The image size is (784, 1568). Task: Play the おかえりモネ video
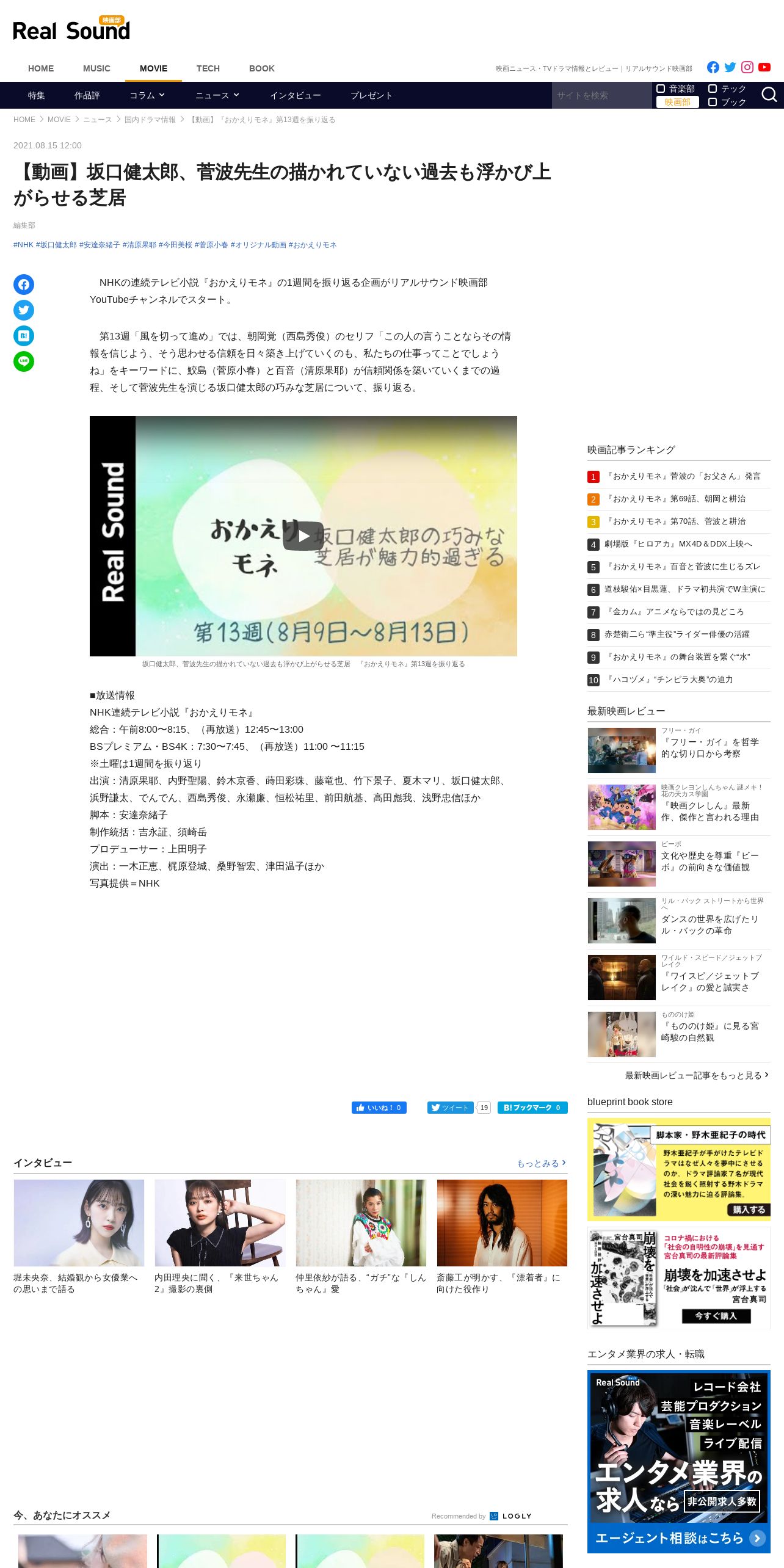[303, 536]
